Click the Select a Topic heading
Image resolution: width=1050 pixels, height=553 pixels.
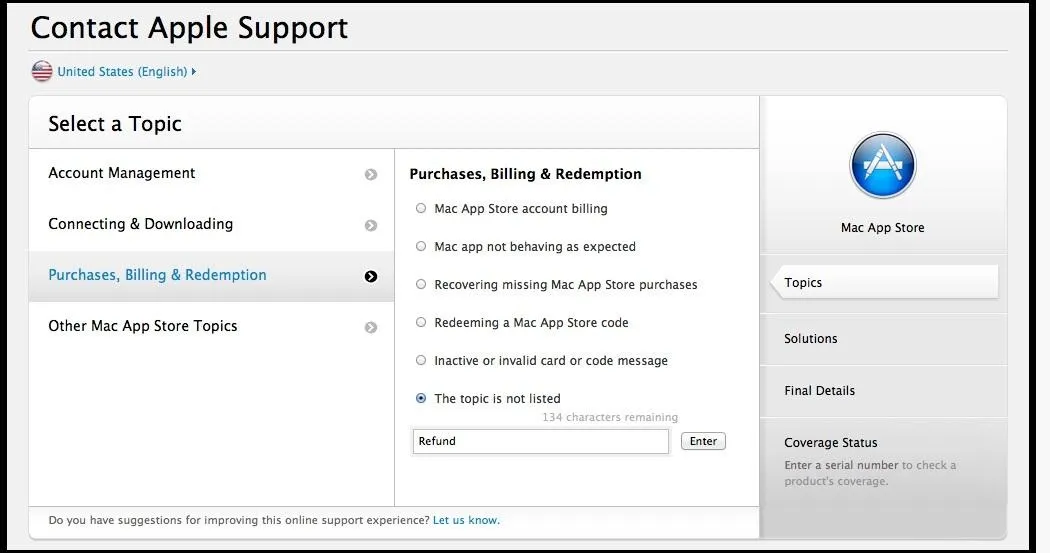pos(115,124)
